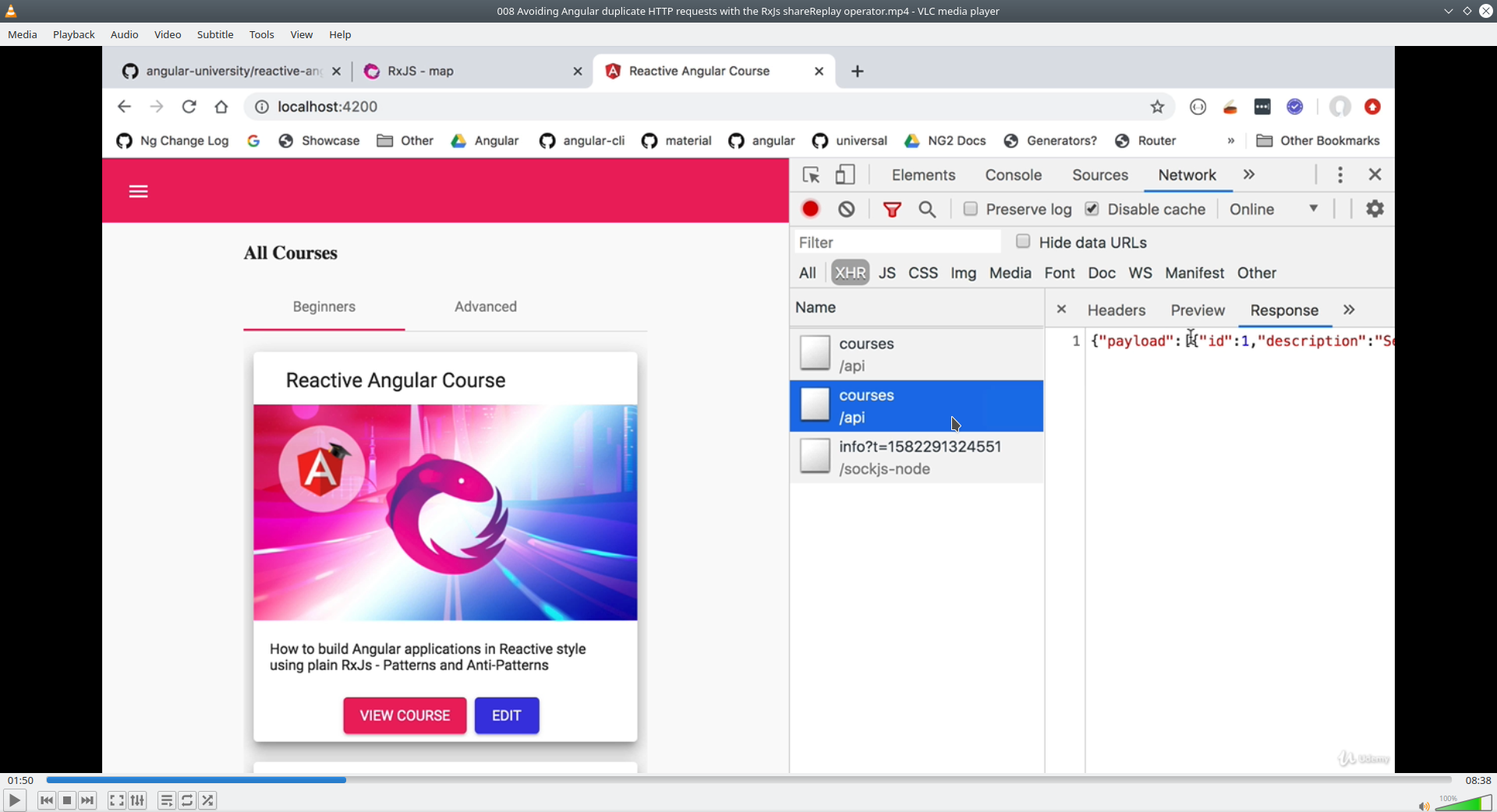Open the Help menu

pos(340,34)
